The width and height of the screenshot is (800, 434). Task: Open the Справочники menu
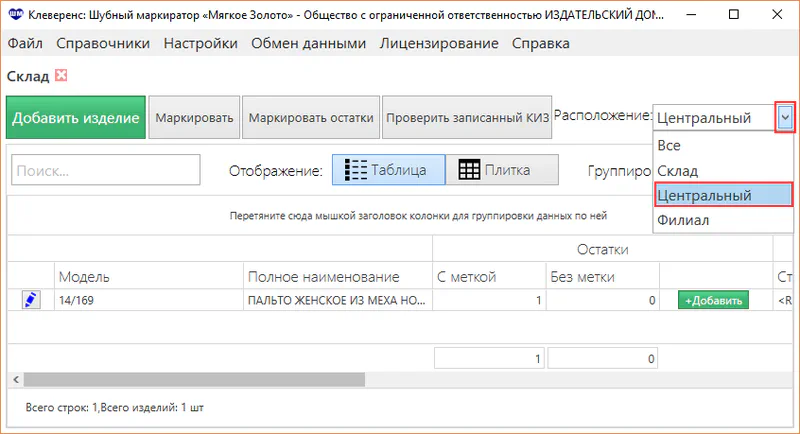click(x=103, y=43)
